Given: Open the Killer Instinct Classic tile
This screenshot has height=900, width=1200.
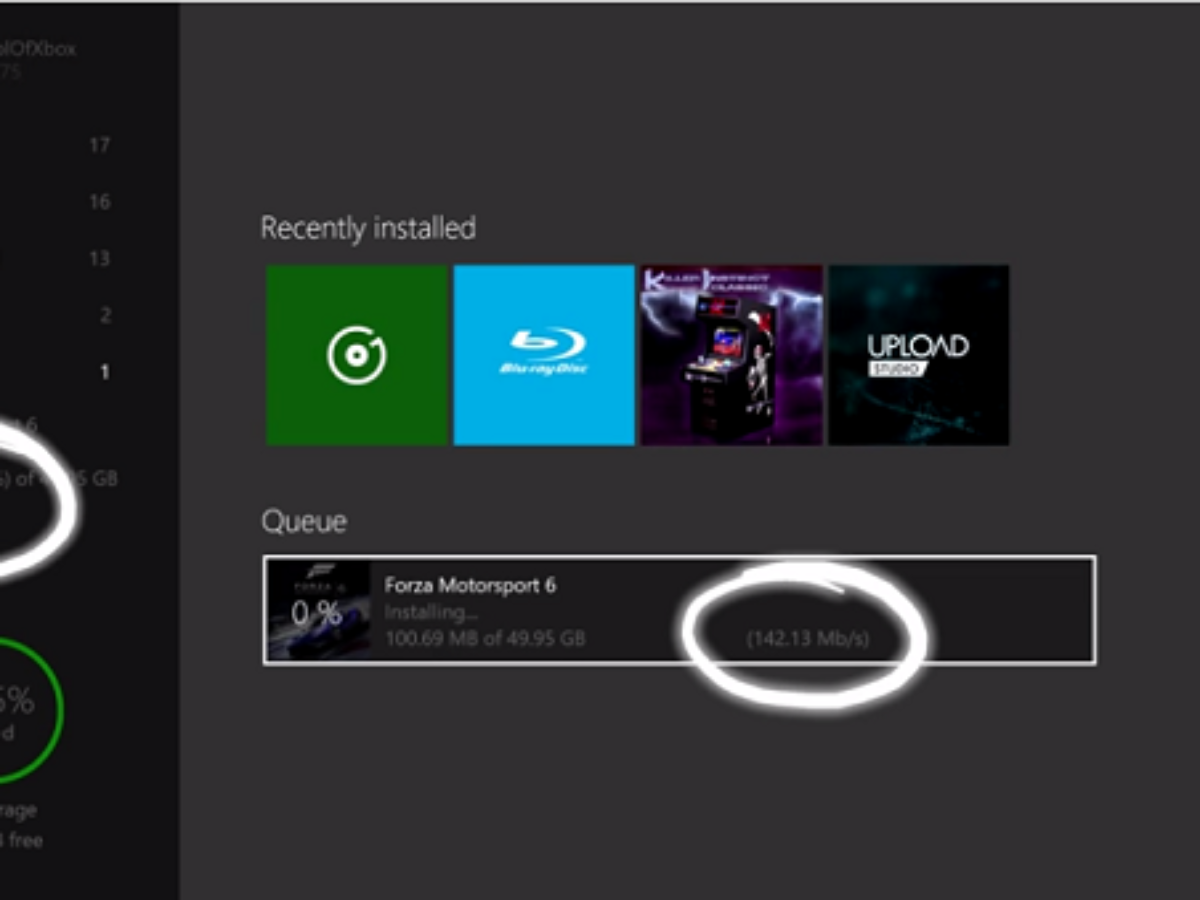Looking at the screenshot, I should click(x=731, y=355).
